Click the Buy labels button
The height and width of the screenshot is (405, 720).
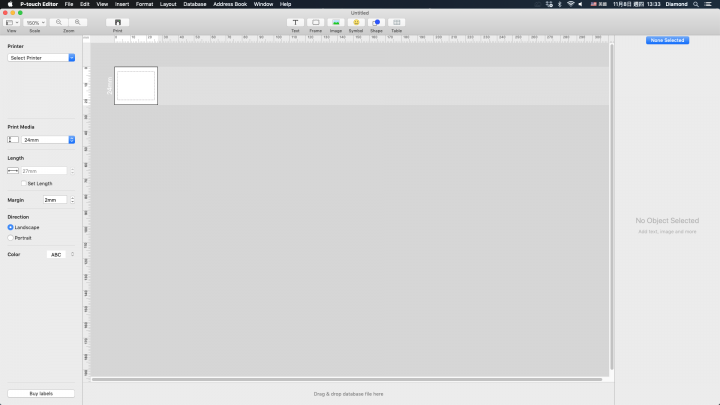point(41,394)
